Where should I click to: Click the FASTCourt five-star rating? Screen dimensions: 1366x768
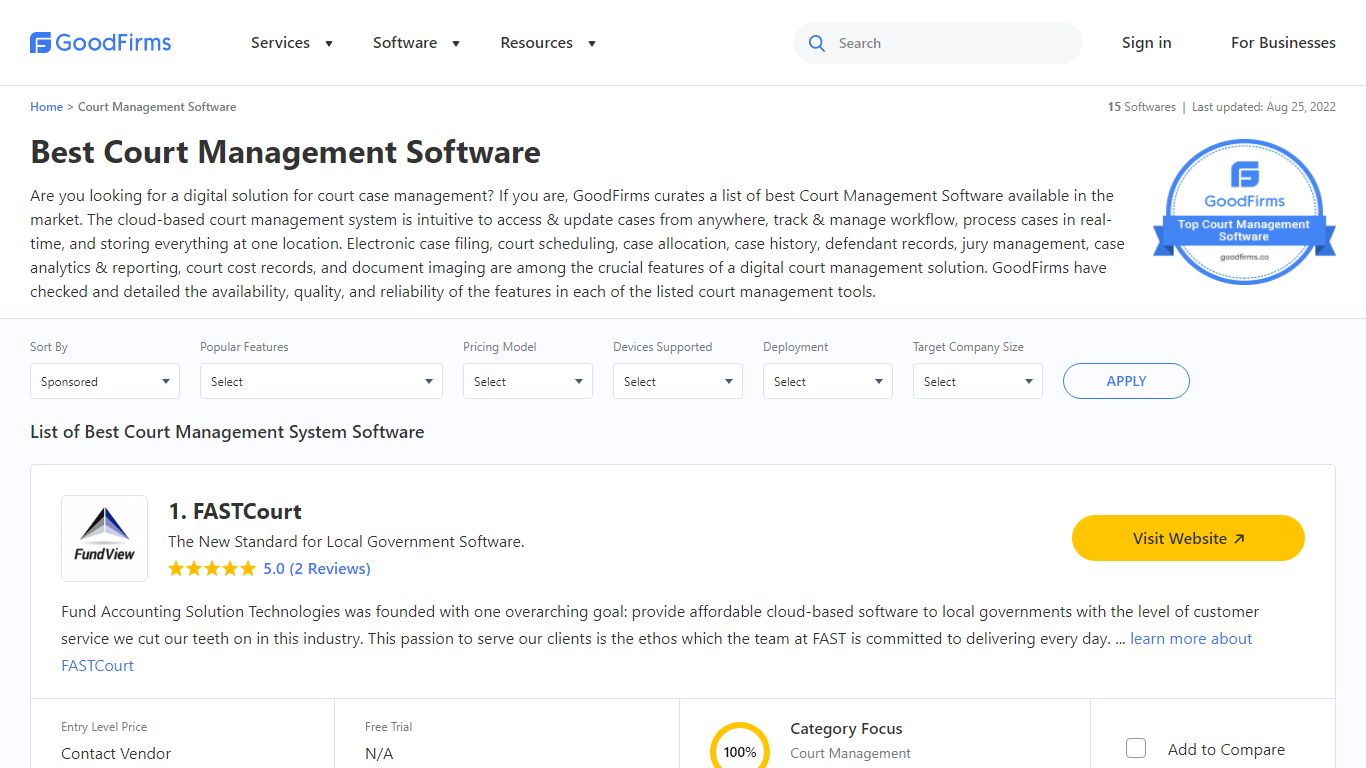(x=212, y=569)
